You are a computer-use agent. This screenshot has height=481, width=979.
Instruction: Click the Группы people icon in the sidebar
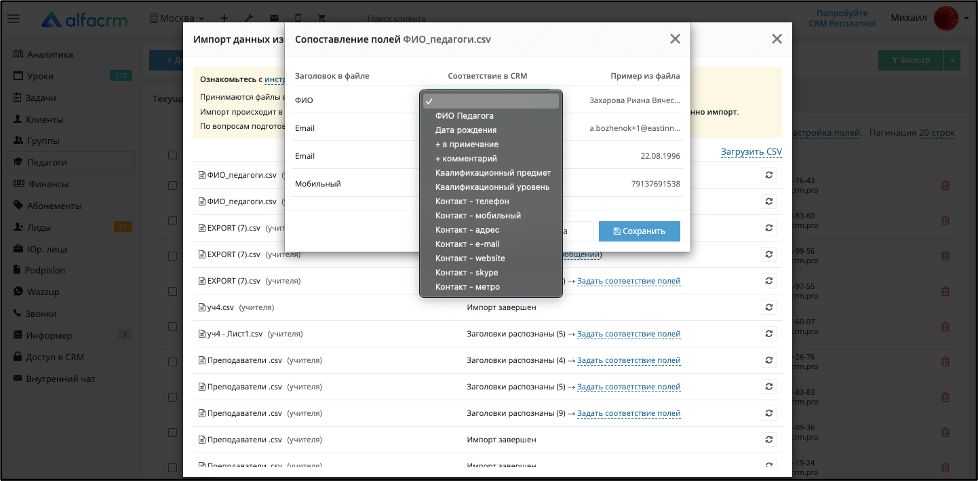click(18, 141)
